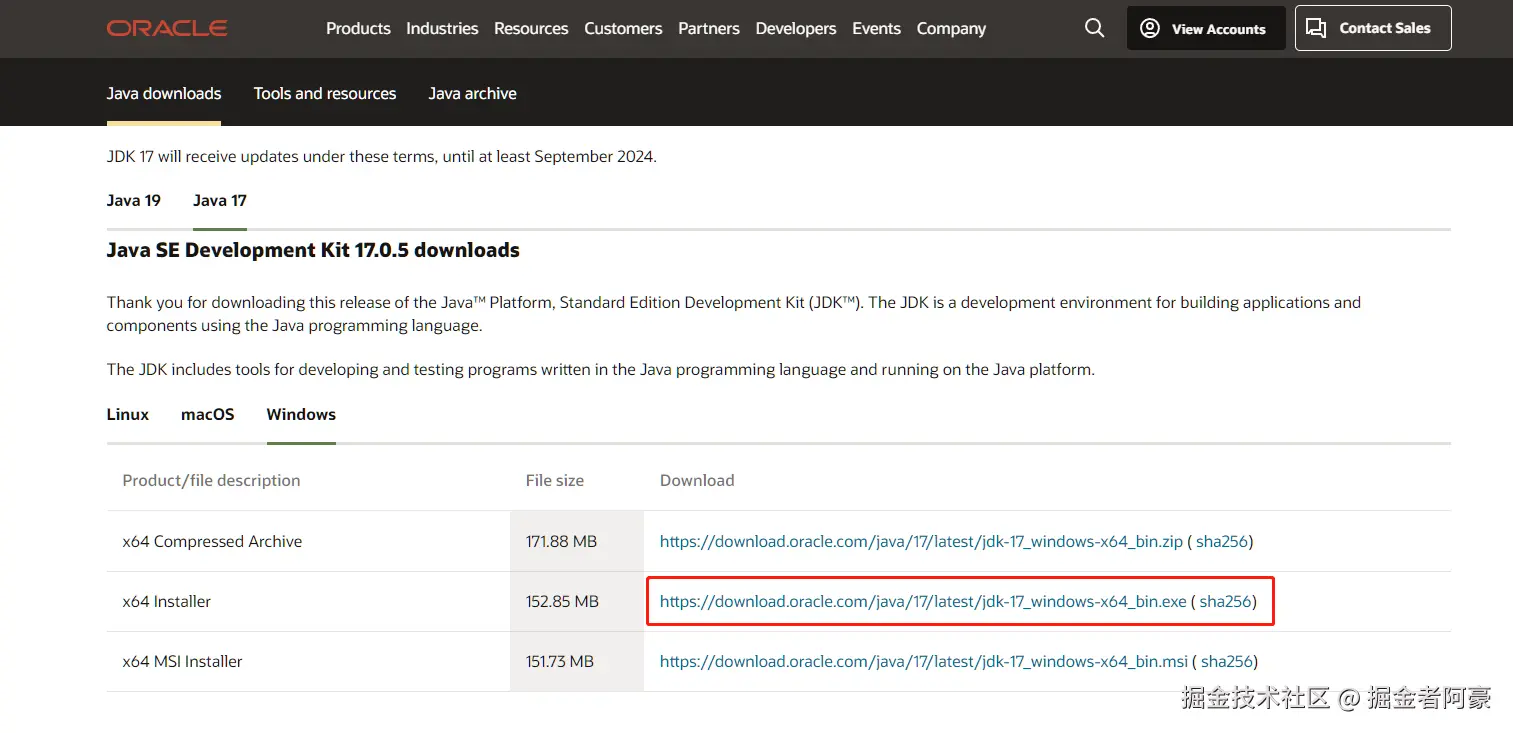Switch to Java archive tab
This screenshot has width=1513, height=733.
[x=472, y=93]
